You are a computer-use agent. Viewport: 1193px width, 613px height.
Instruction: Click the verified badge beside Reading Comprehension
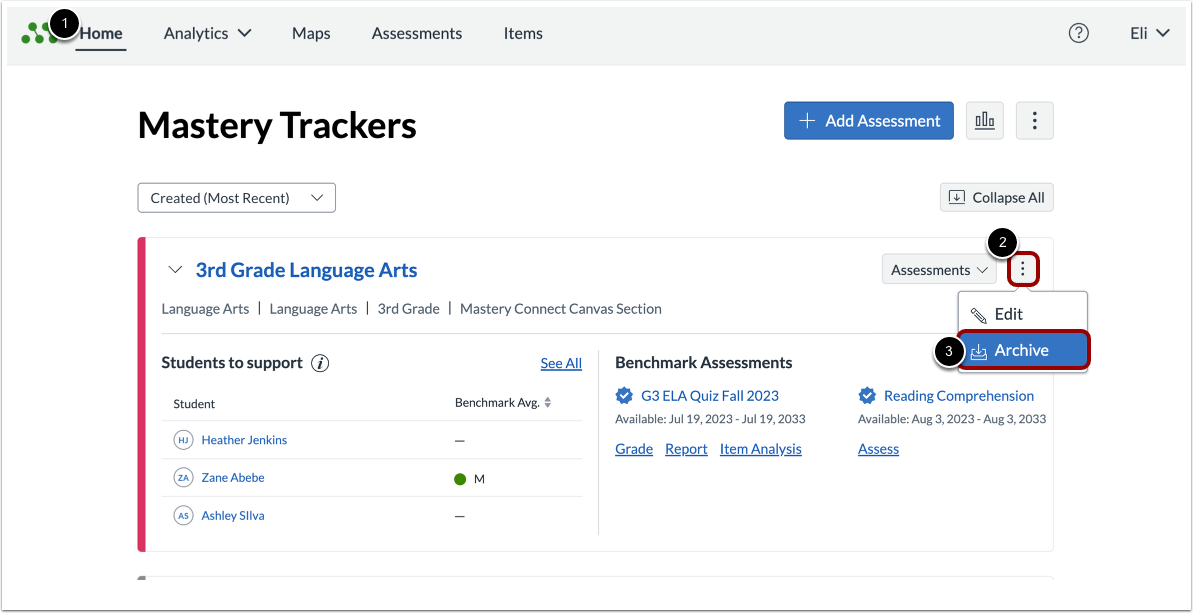coord(867,395)
